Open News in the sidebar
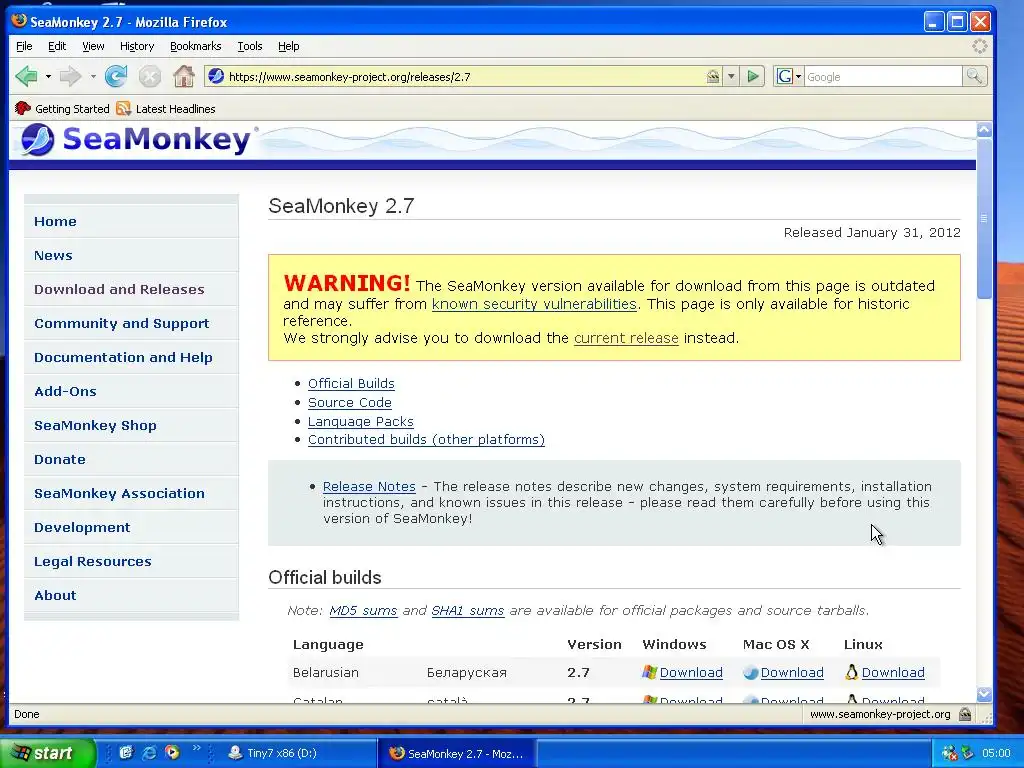The width and height of the screenshot is (1024, 768). (x=131, y=255)
